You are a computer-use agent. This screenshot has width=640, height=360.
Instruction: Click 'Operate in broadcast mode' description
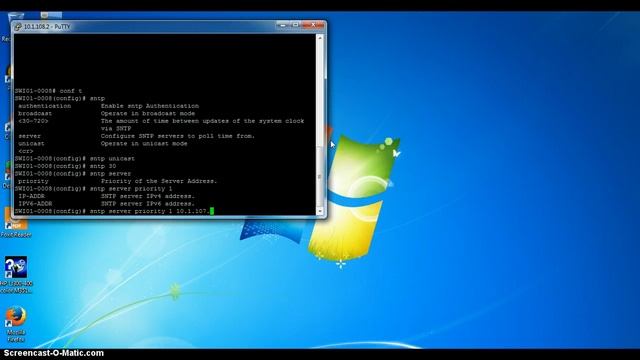148,113
